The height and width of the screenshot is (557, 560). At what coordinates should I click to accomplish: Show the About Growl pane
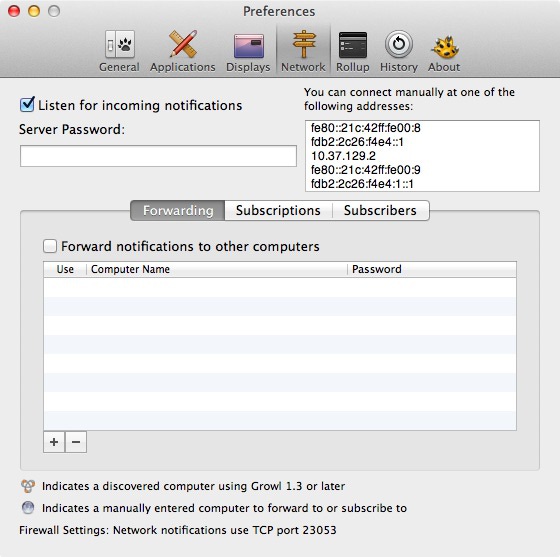pos(444,51)
